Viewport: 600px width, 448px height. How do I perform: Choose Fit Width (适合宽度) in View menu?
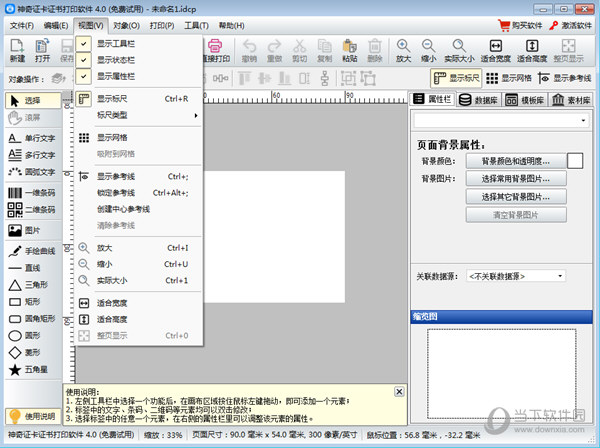coord(138,303)
